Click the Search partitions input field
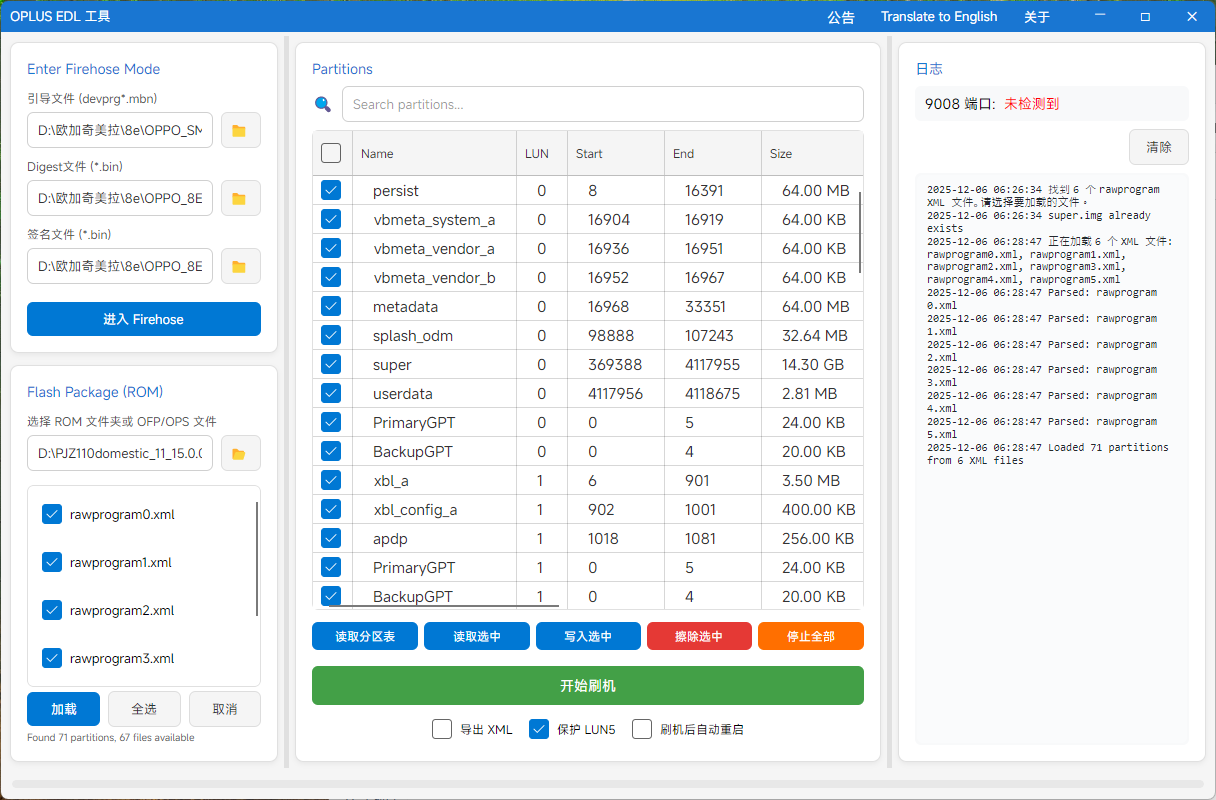This screenshot has width=1216, height=800. (602, 104)
